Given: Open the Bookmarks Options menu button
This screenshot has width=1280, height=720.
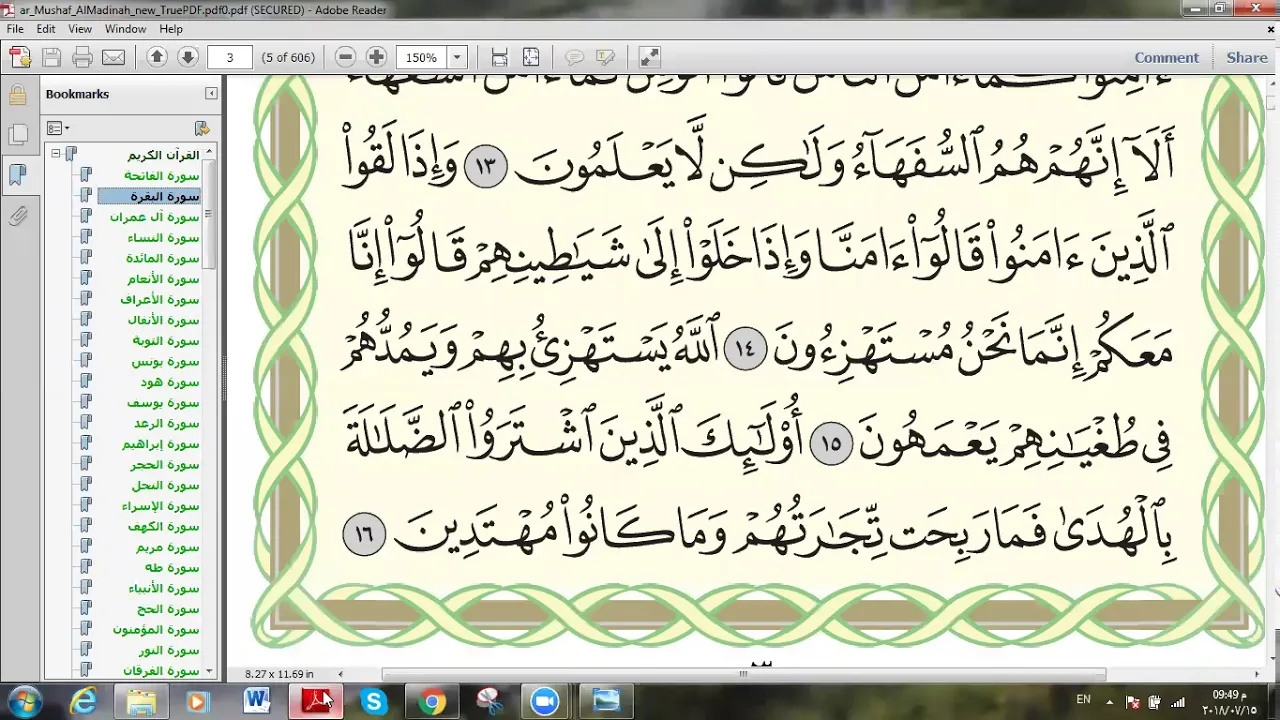Looking at the screenshot, I should coord(58,128).
